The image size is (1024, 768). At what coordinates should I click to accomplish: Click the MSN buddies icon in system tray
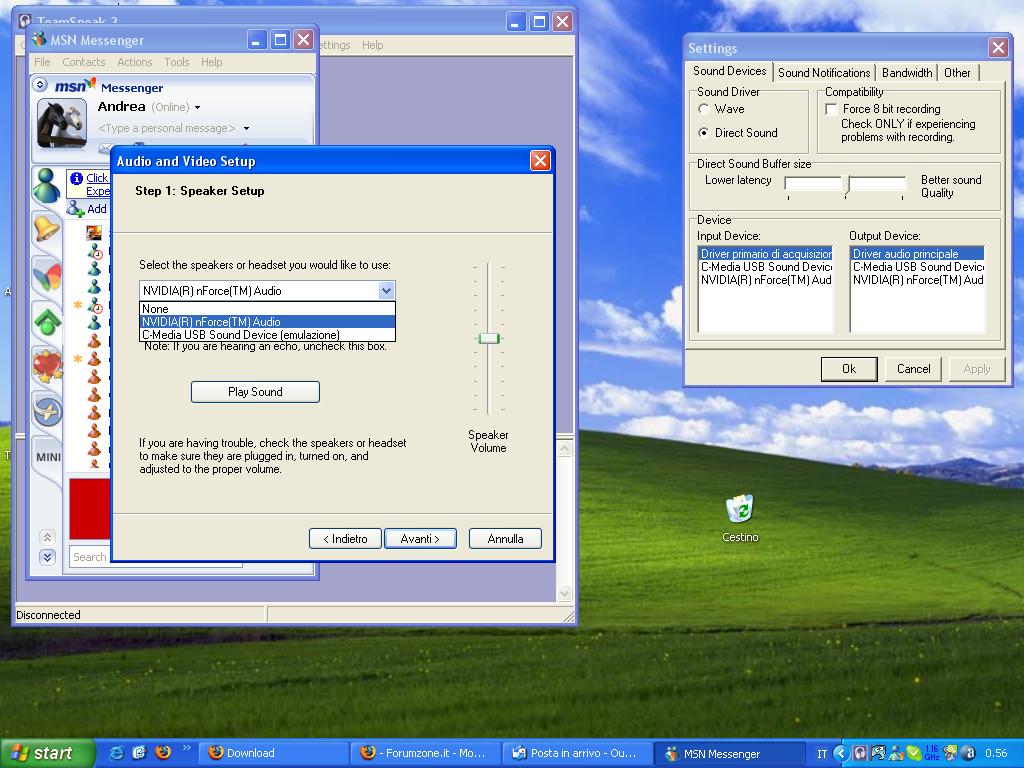(x=897, y=753)
